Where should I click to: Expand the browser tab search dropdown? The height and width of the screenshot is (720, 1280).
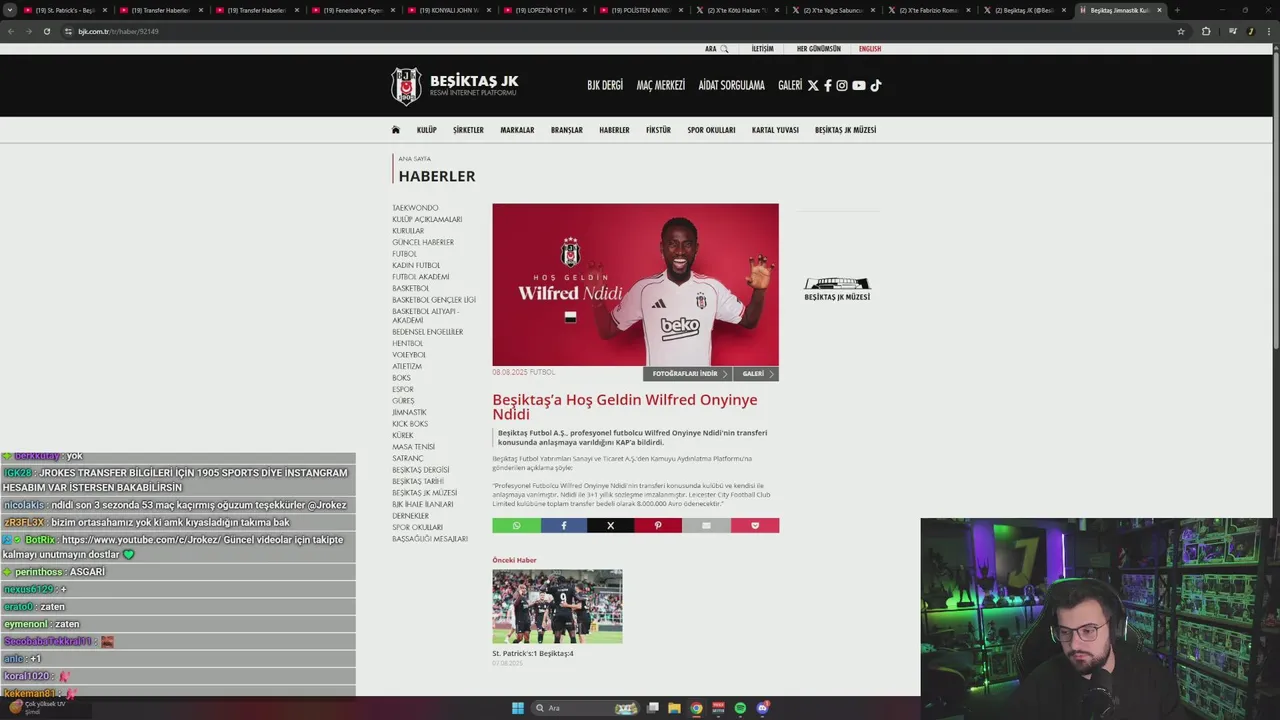coord(10,10)
